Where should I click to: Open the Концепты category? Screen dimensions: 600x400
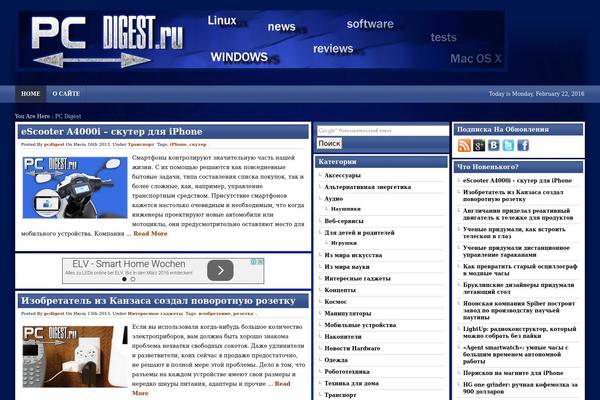(340, 290)
